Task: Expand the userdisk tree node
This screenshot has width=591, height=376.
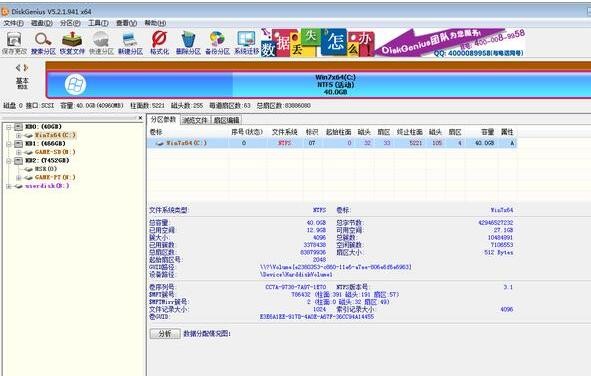Action: (8, 186)
